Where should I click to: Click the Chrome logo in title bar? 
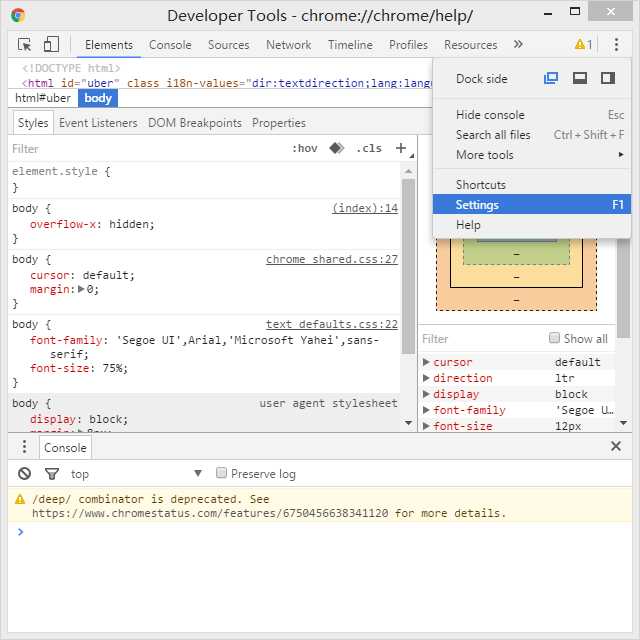point(18,15)
